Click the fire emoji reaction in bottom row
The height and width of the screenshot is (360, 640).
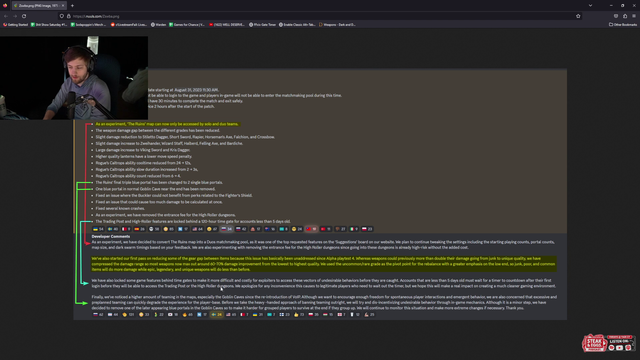188,315
